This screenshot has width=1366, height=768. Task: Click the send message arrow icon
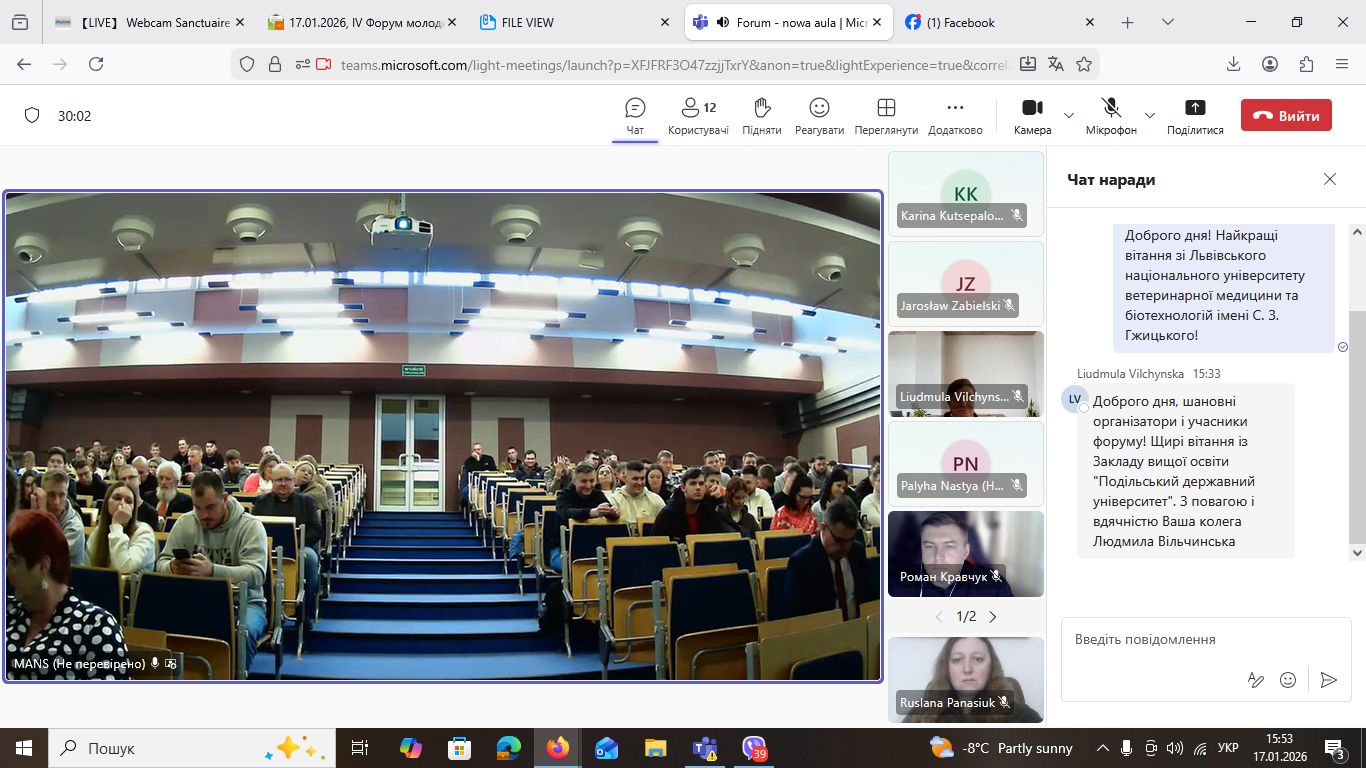pos(1328,680)
